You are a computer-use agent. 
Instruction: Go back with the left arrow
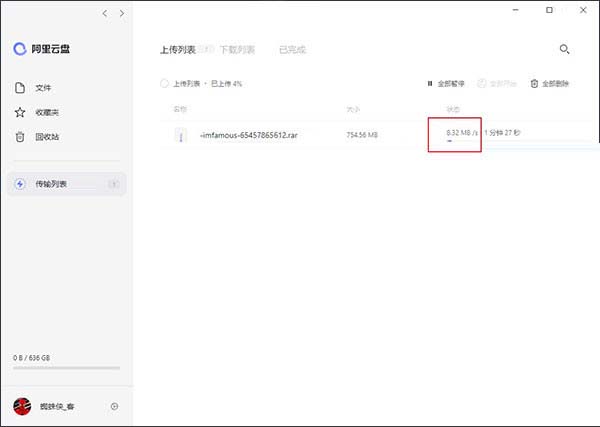[x=105, y=13]
